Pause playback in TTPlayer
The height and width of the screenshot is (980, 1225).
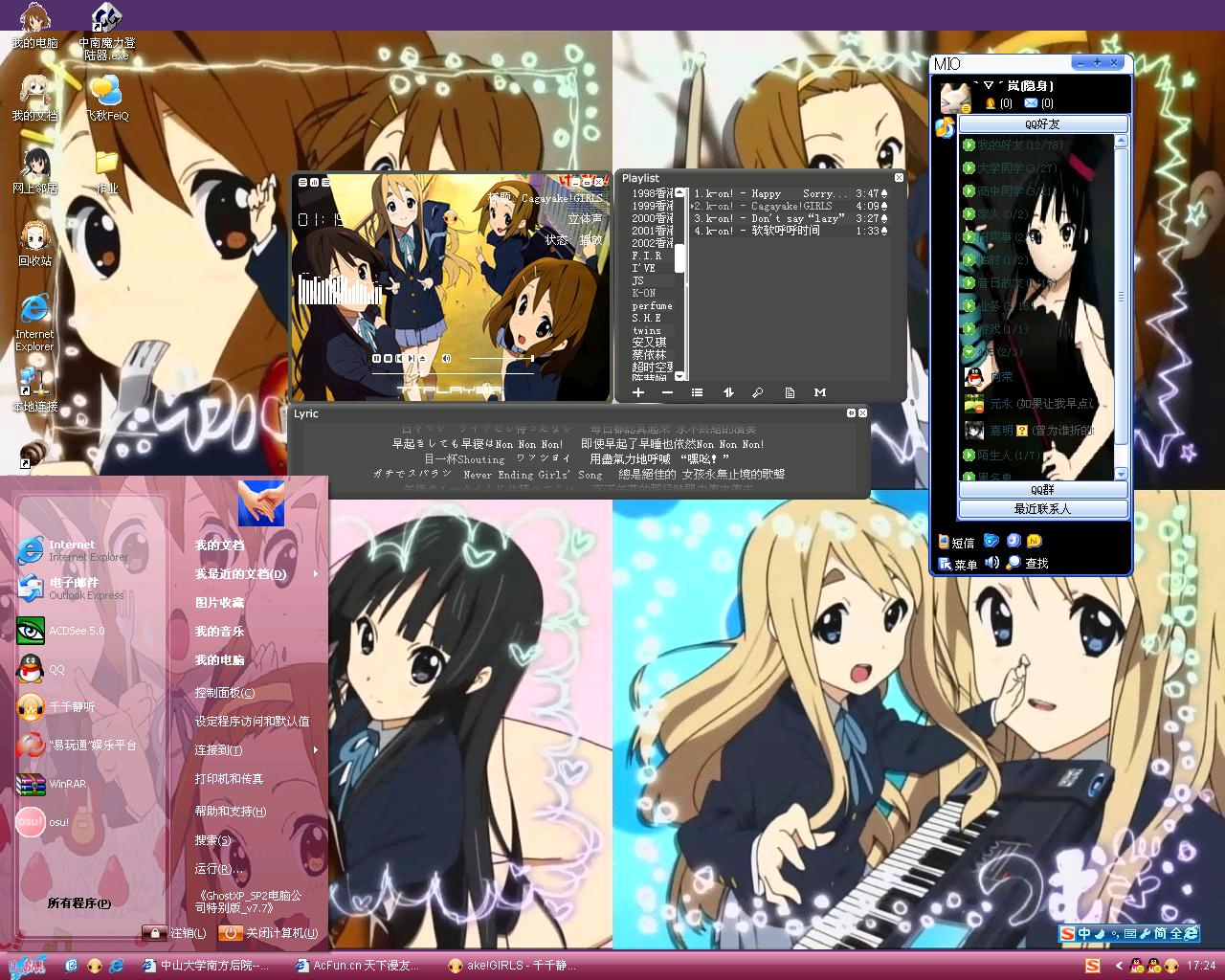tap(376, 359)
